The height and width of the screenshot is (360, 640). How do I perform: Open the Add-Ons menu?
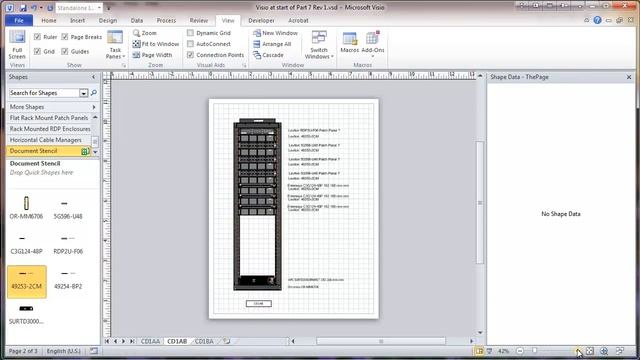pyautogui.click(x=373, y=43)
